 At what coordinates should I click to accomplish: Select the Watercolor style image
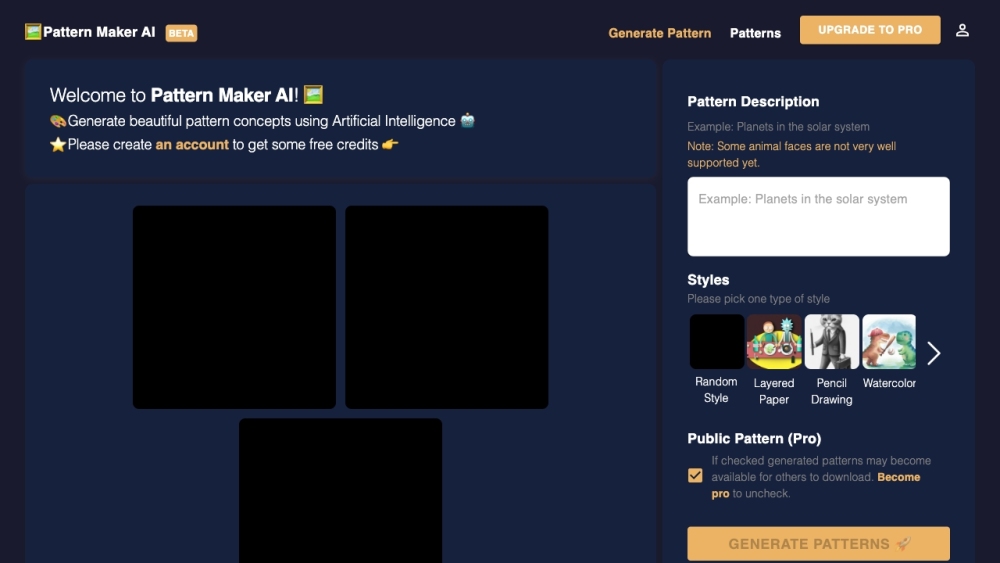(x=889, y=342)
